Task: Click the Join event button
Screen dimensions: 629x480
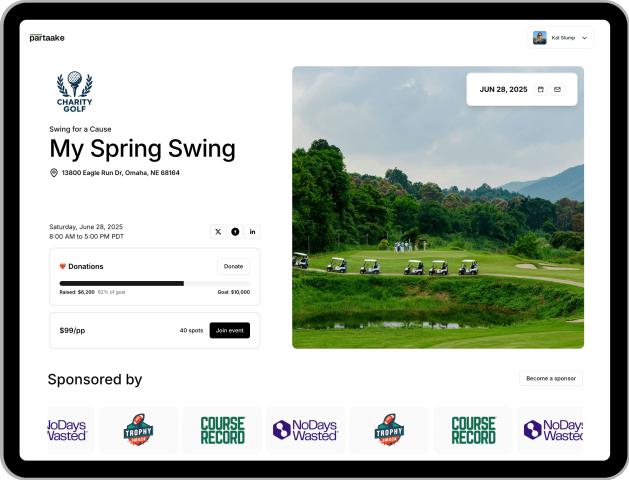Action: click(x=230, y=330)
